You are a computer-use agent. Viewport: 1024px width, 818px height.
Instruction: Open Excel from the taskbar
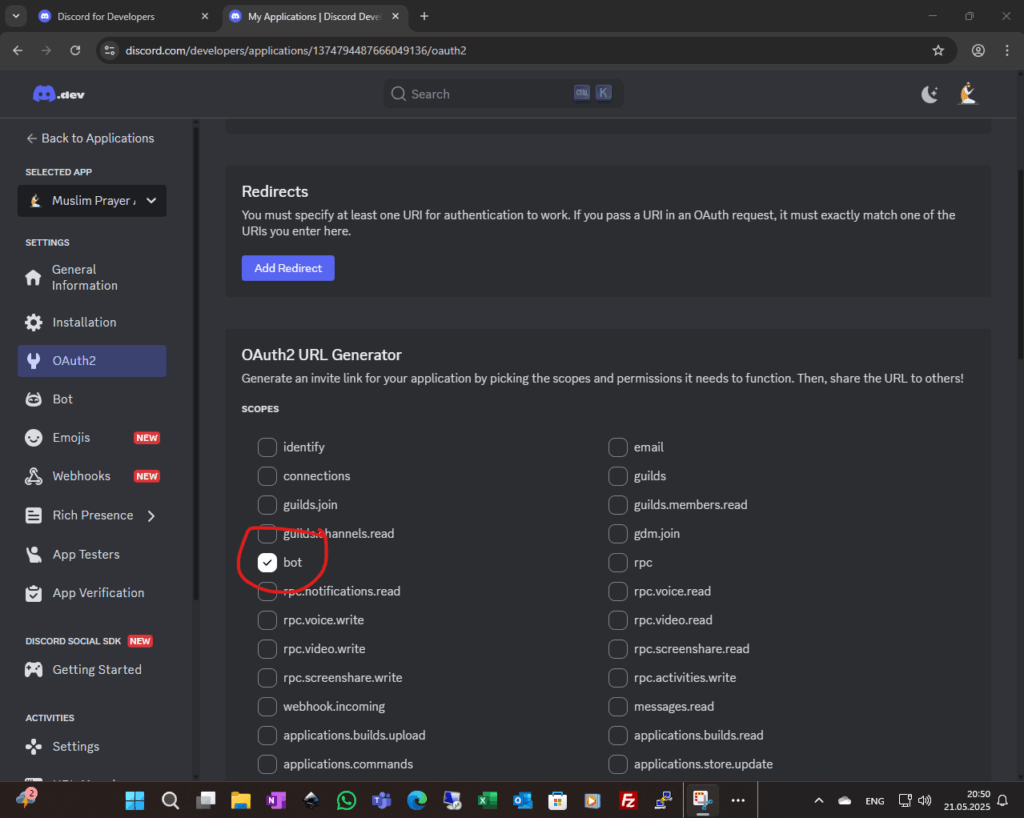(x=487, y=800)
